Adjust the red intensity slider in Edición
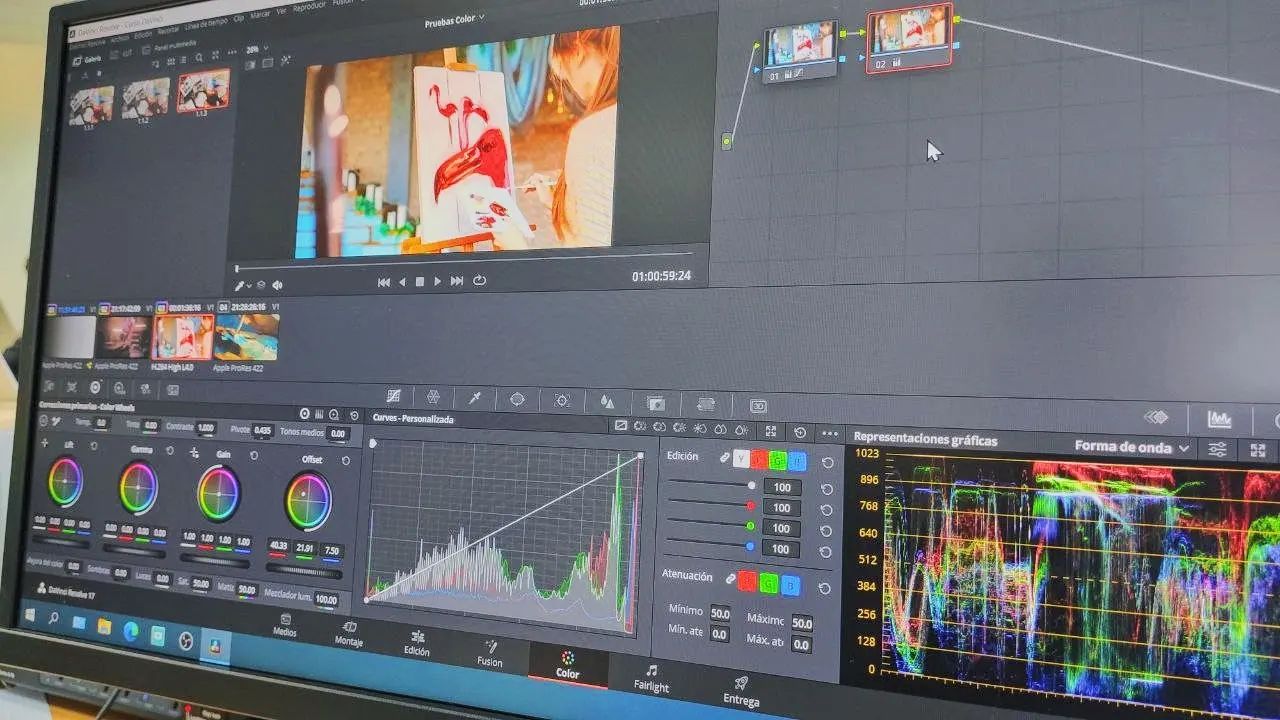Screen dimensions: 1280x720 (711, 505)
